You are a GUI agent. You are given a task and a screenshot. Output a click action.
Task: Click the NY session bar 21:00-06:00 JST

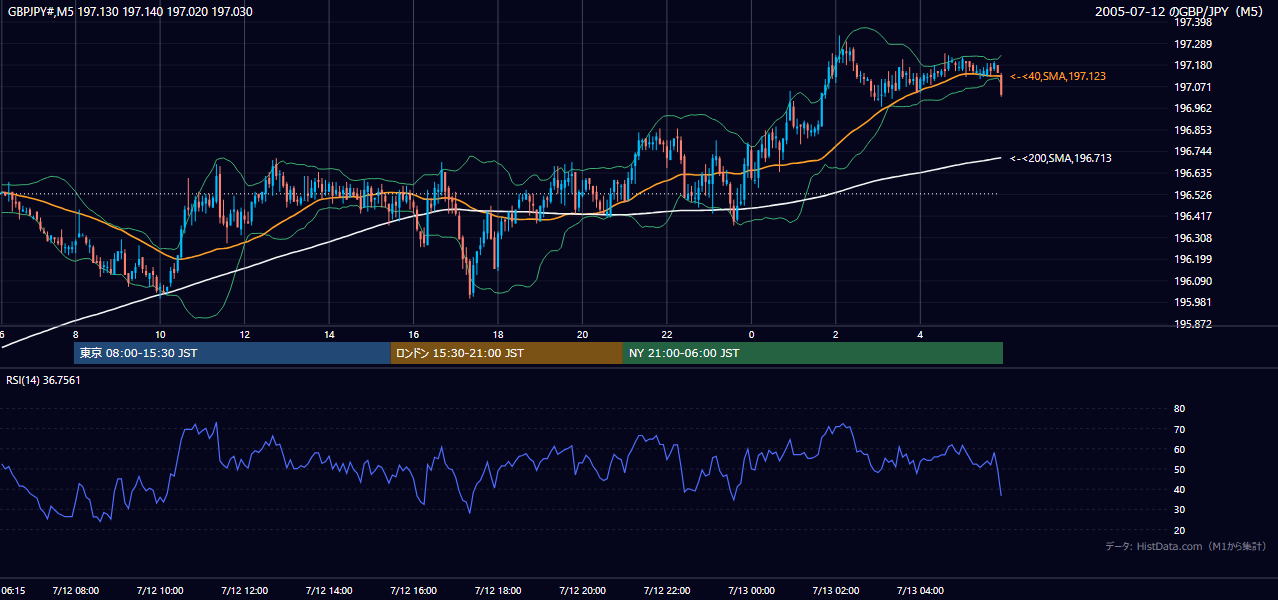813,353
